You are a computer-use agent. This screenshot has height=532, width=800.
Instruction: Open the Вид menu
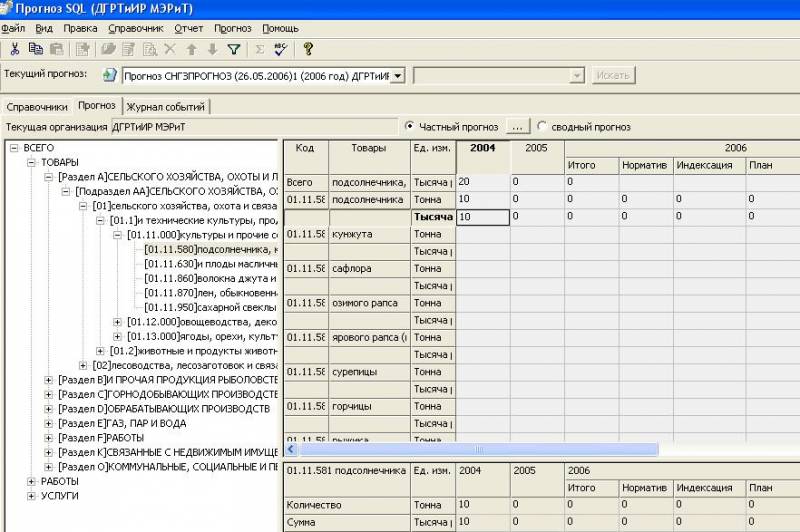tap(44, 29)
